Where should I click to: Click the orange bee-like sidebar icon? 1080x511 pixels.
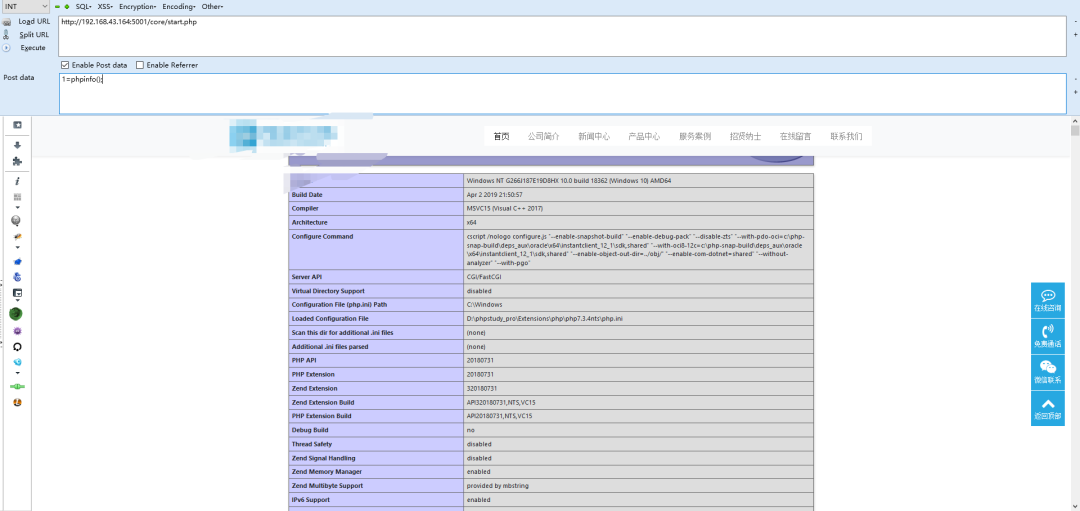(x=17, y=236)
